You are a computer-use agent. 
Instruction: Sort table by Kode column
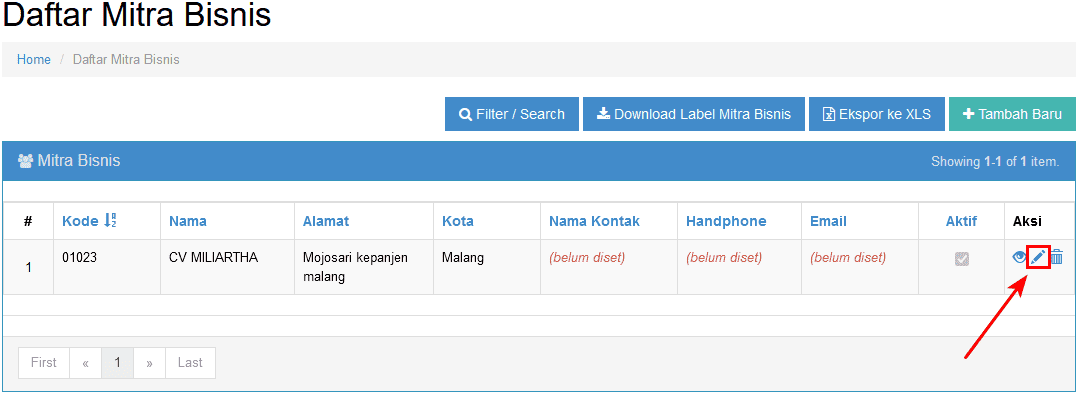(89, 221)
